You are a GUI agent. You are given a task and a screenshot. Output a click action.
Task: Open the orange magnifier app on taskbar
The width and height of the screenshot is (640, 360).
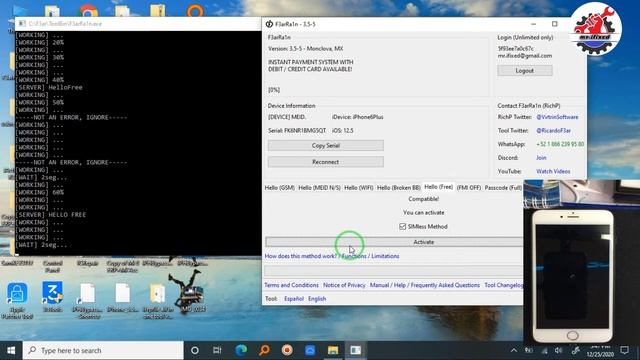(264, 350)
